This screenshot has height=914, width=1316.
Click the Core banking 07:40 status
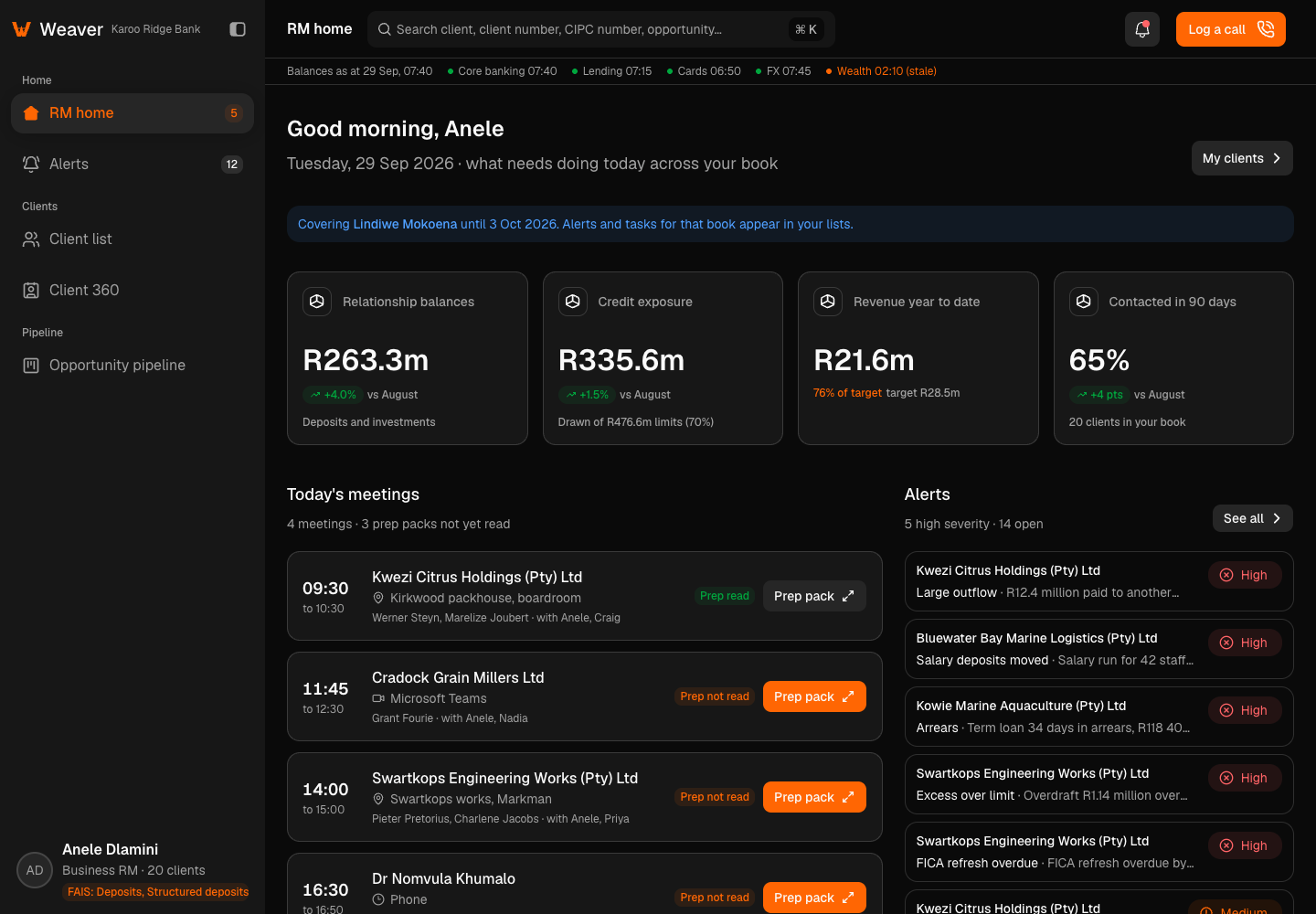tap(502, 71)
